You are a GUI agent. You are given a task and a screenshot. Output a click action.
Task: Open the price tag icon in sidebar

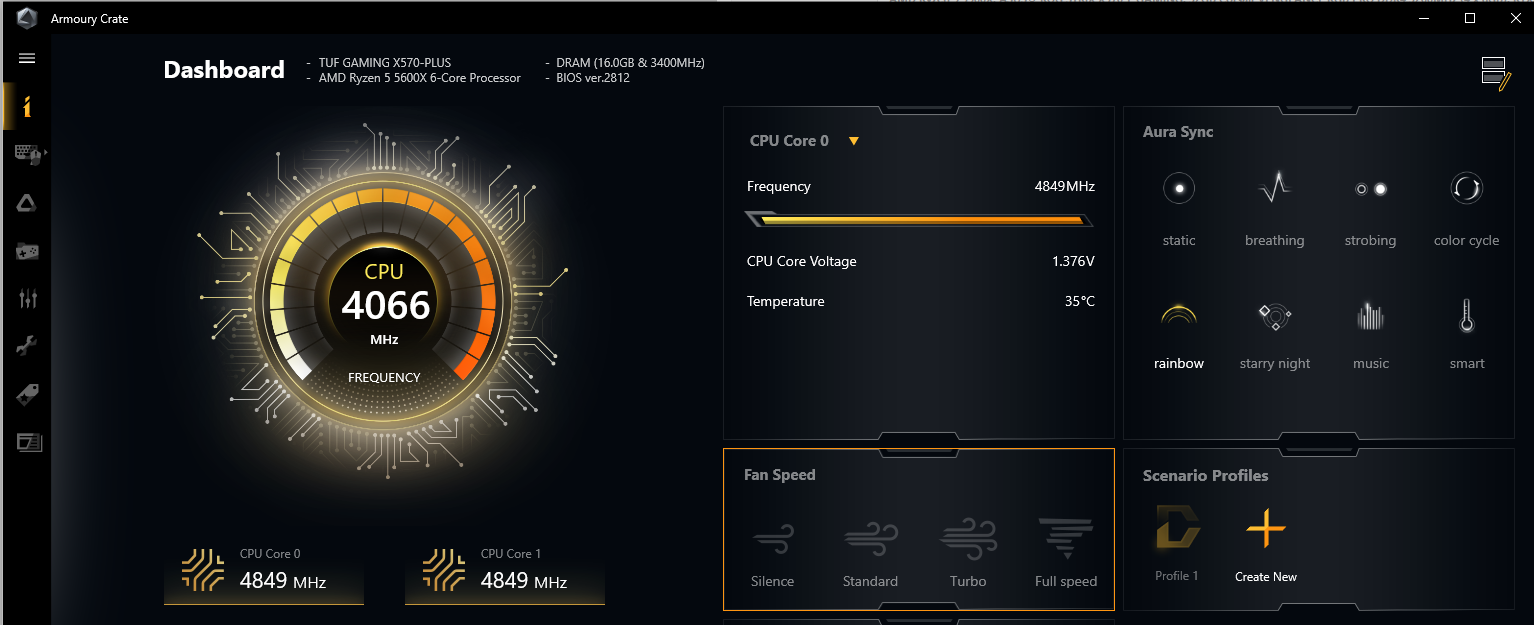pyautogui.click(x=27, y=394)
